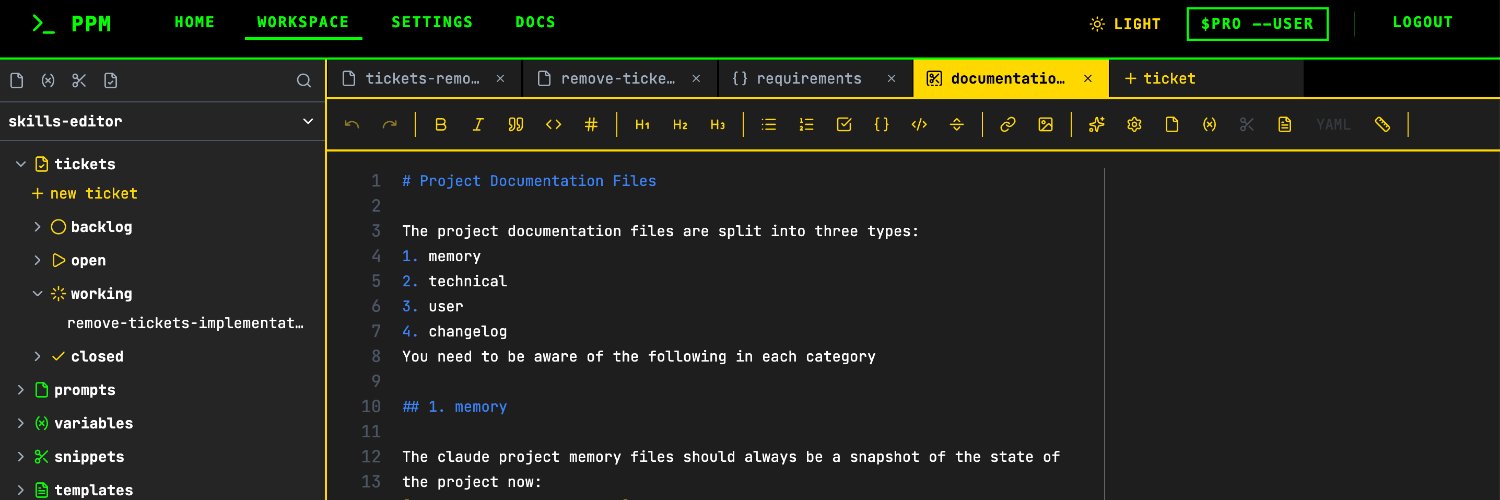Click the ruler icon in editor toolbar
Image resolution: width=1500 pixels, height=500 pixels.
point(1383,125)
